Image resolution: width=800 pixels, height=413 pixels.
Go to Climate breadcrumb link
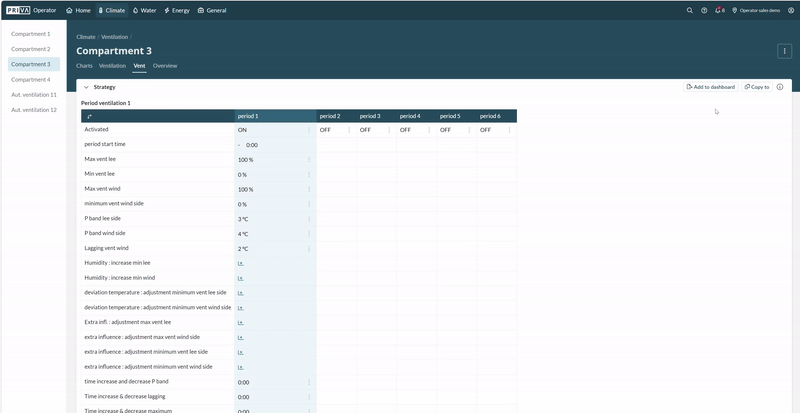[x=86, y=37]
